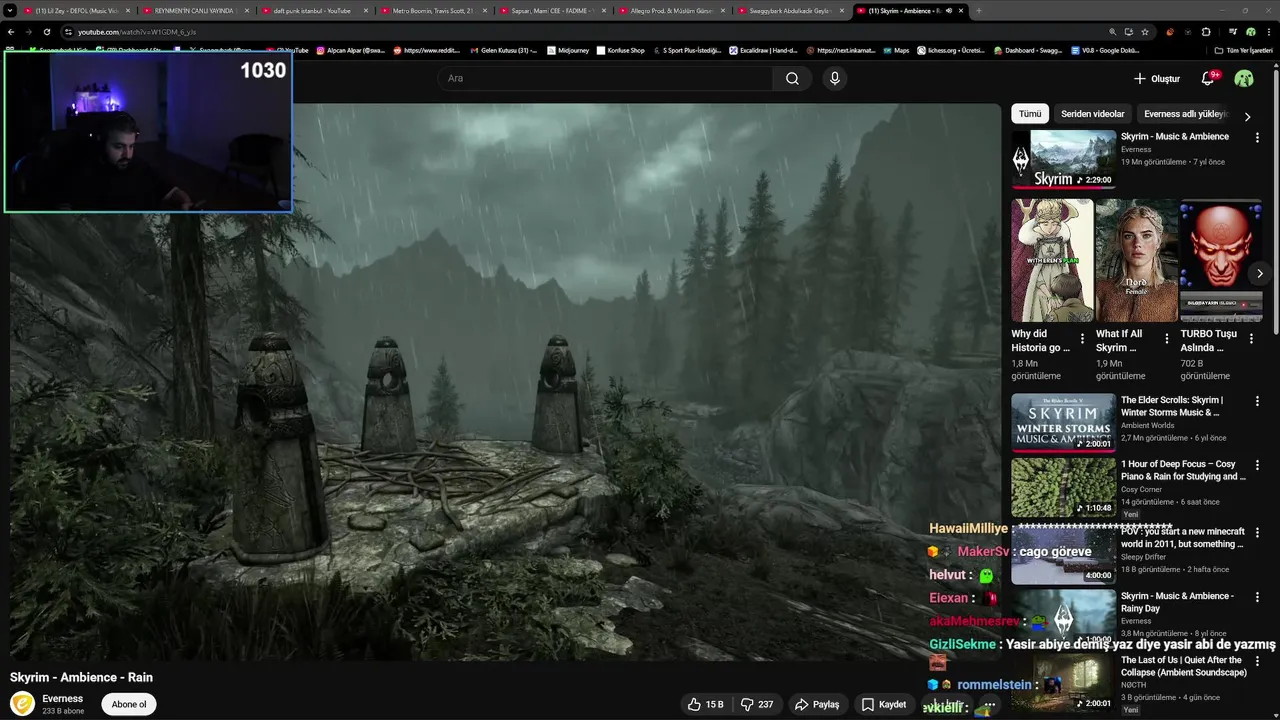Open the Oluştur create menu
1280x720 pixels.
click(x=1157, y=78)
